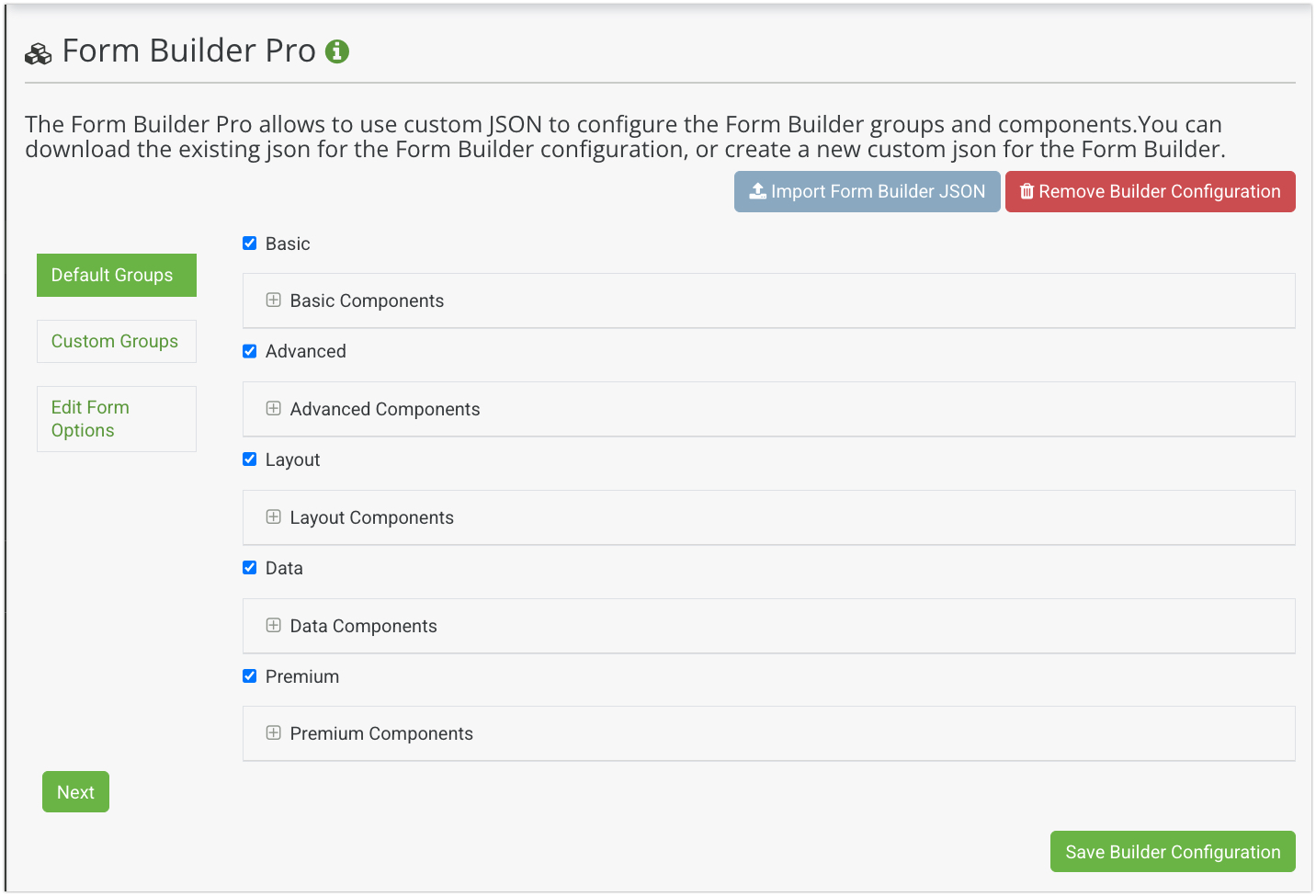The image size is (1316, 896).
Task: Click the cubes icon next to Form Builder Pro
Action: coord(39,54)
